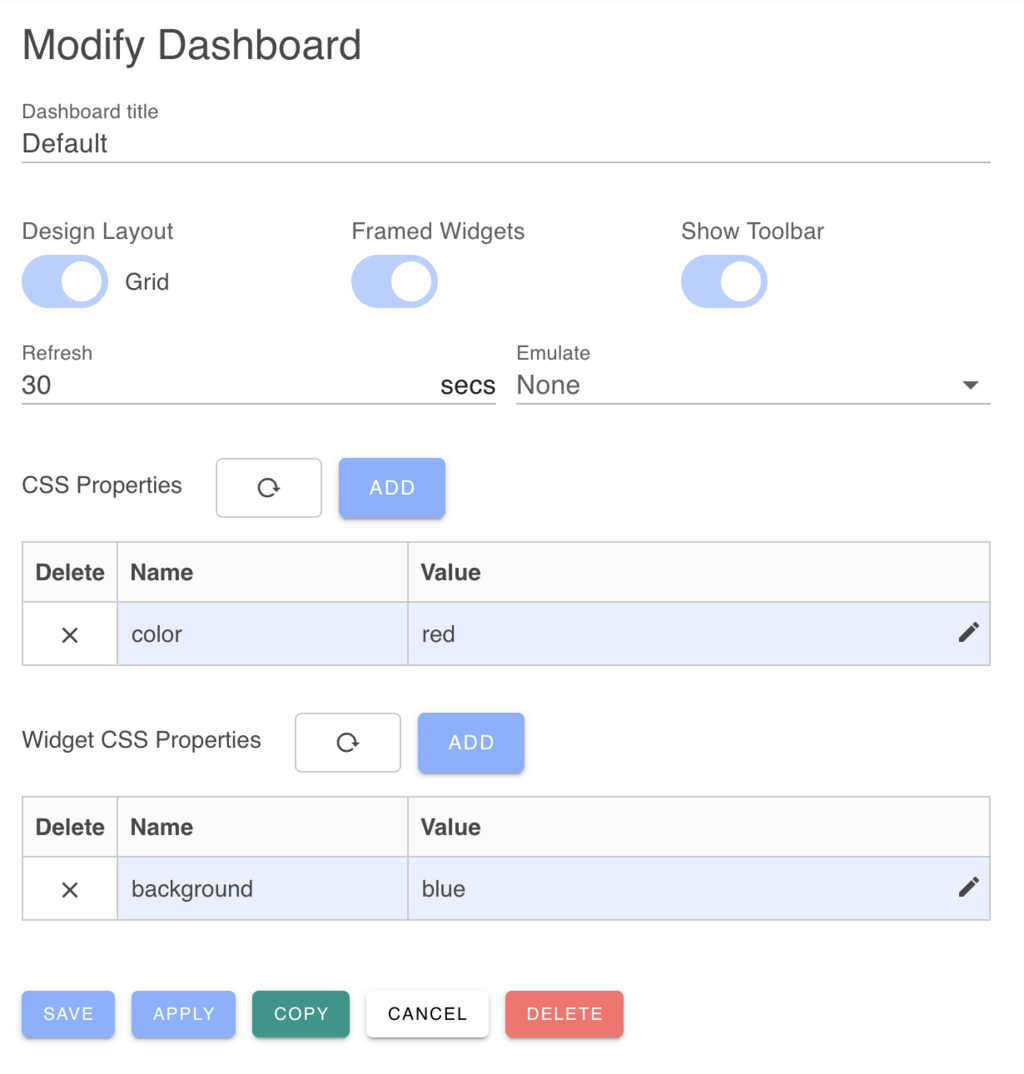Delete the Default dashboard
1024x1074 pixels.
[564, 1013]
